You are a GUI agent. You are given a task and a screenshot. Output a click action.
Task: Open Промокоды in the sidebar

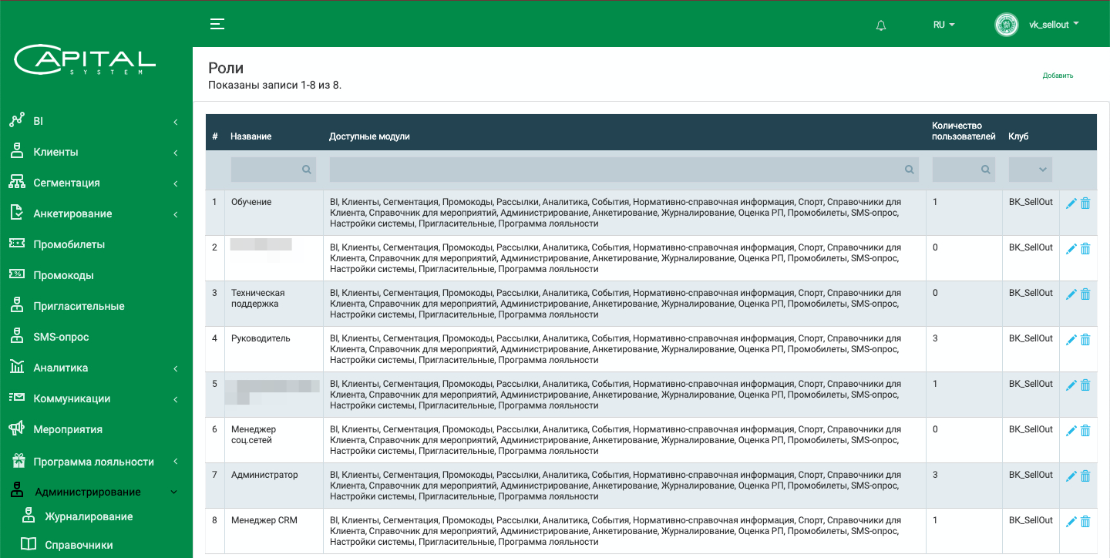click(x=64, y=275)
